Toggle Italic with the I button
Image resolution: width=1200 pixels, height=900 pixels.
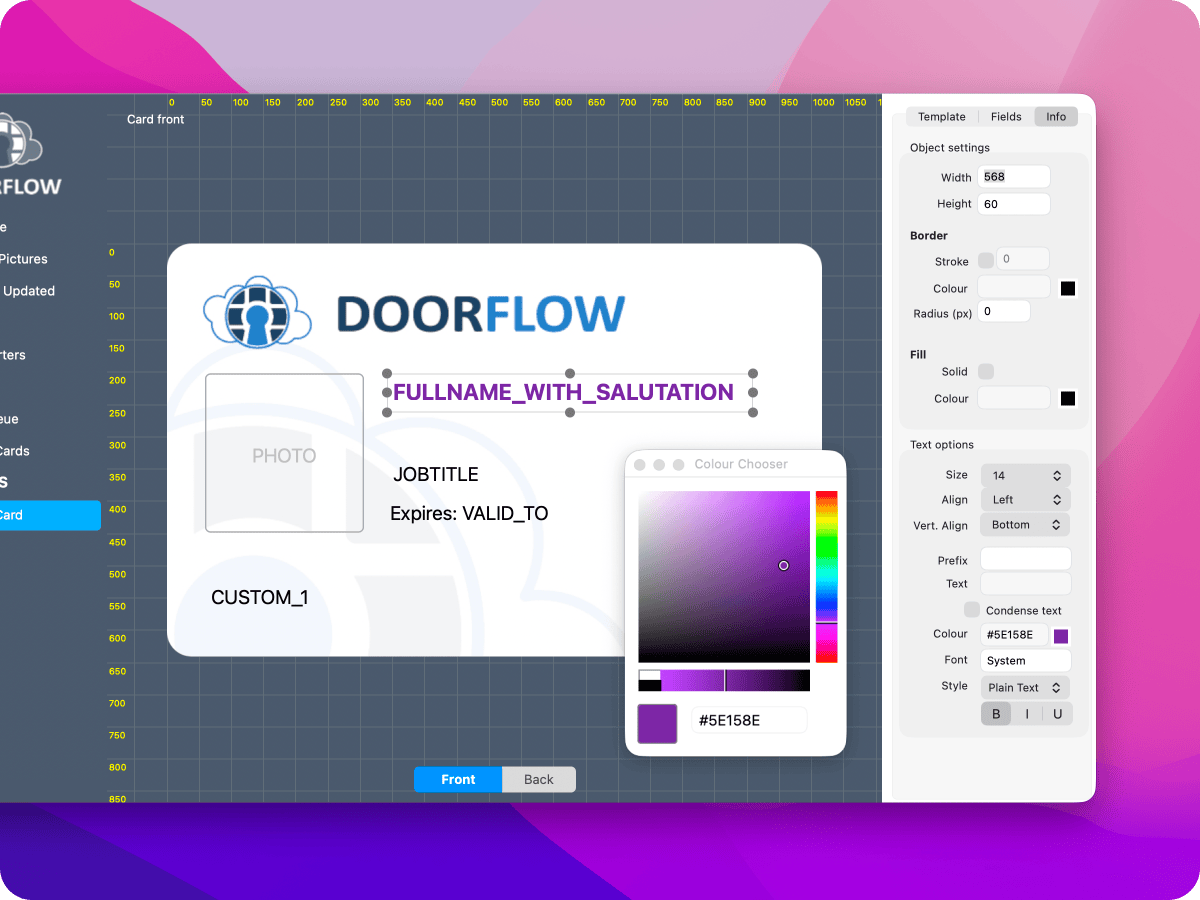click(1027, 714)
